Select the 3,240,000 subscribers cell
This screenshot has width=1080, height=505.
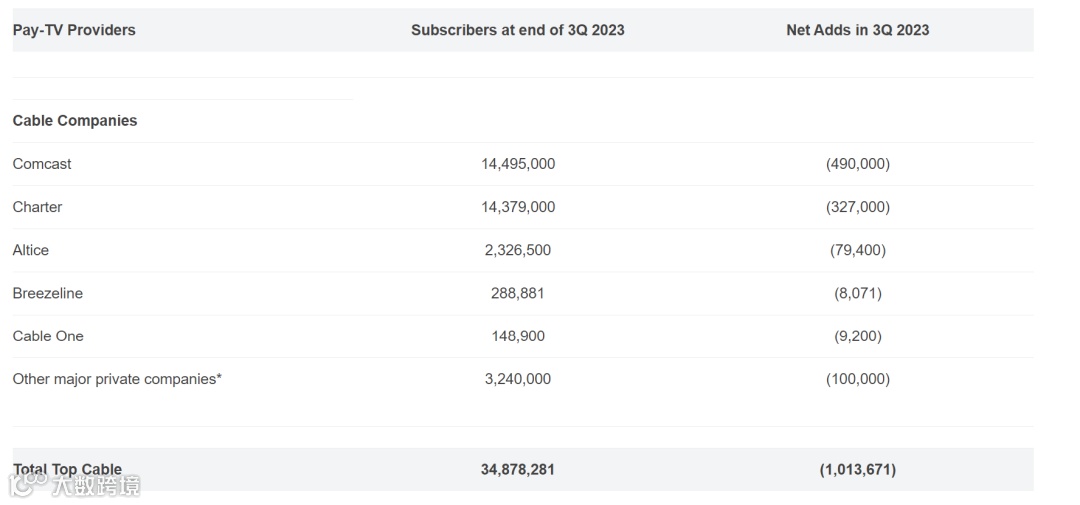tap(517, 379)
